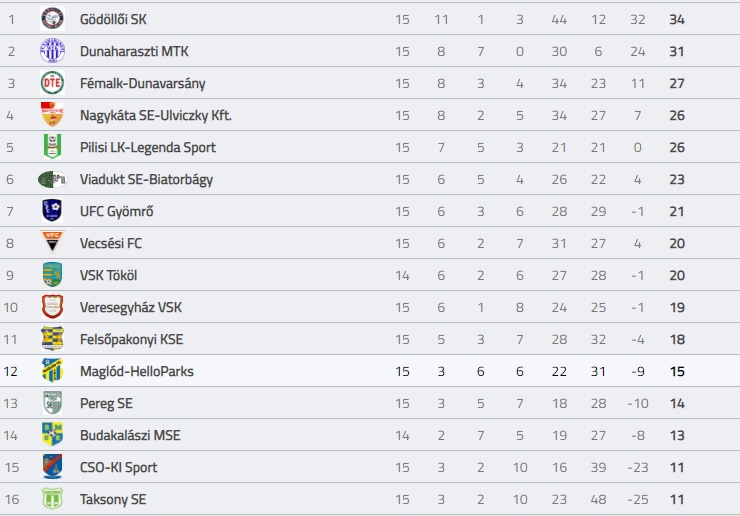
Task: Open the VSK Tököl crest
Action: [52, 275]
